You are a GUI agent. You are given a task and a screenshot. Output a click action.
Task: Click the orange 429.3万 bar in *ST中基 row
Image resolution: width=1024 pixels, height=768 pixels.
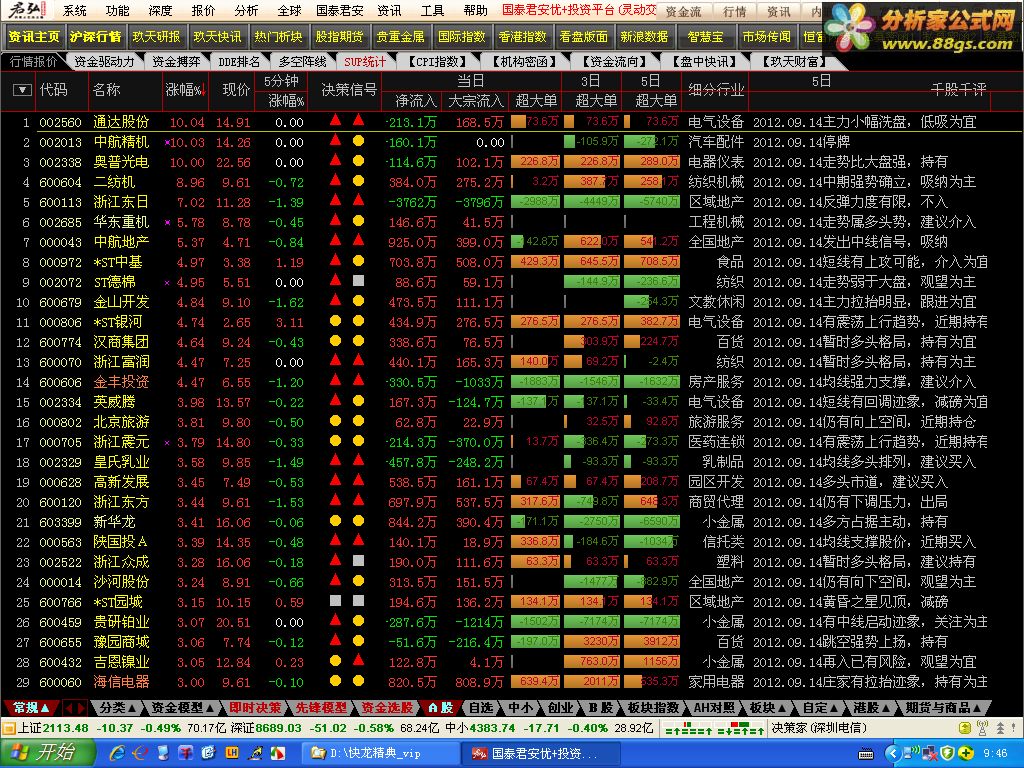click(536, 261)
